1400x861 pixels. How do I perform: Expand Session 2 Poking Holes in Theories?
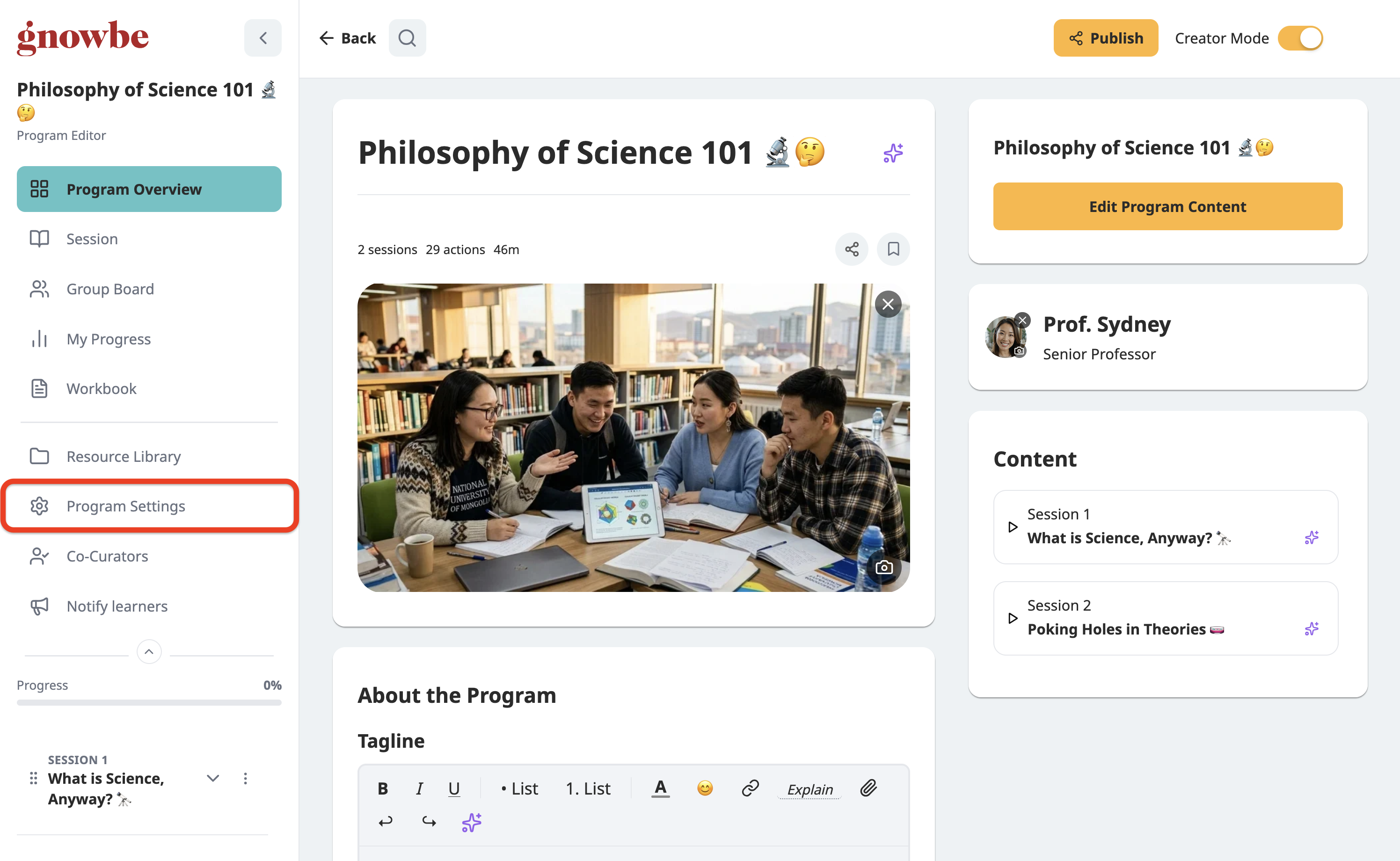point(1013,618)
